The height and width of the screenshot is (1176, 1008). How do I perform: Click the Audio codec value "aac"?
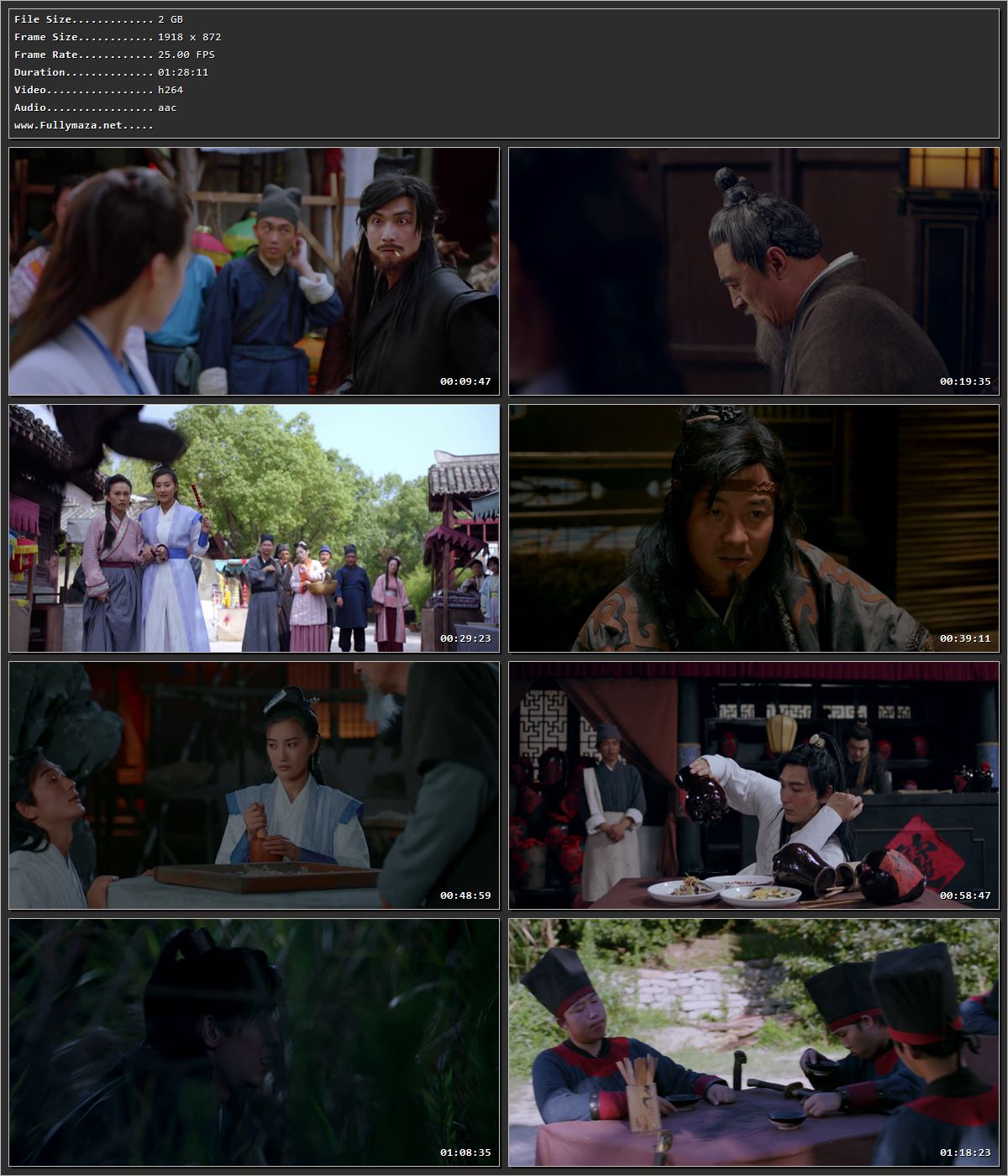(x=167, y=108)
